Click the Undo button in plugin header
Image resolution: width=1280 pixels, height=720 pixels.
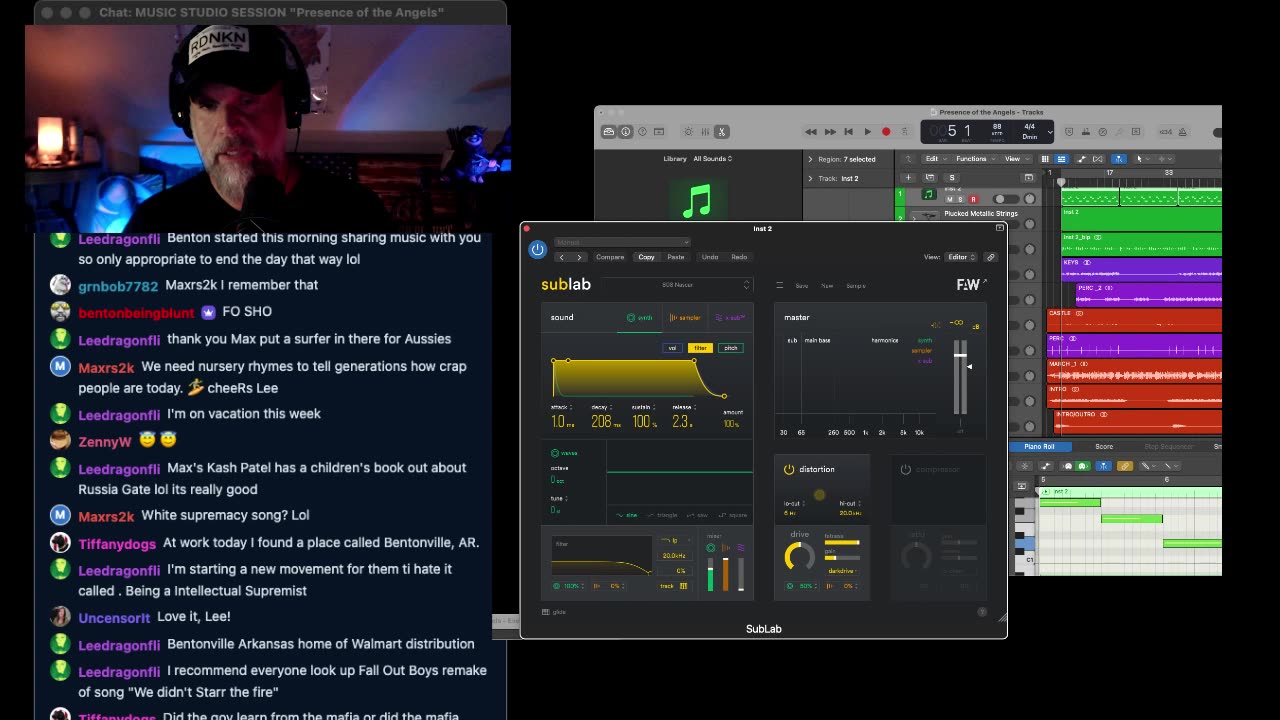click(710, 257)
